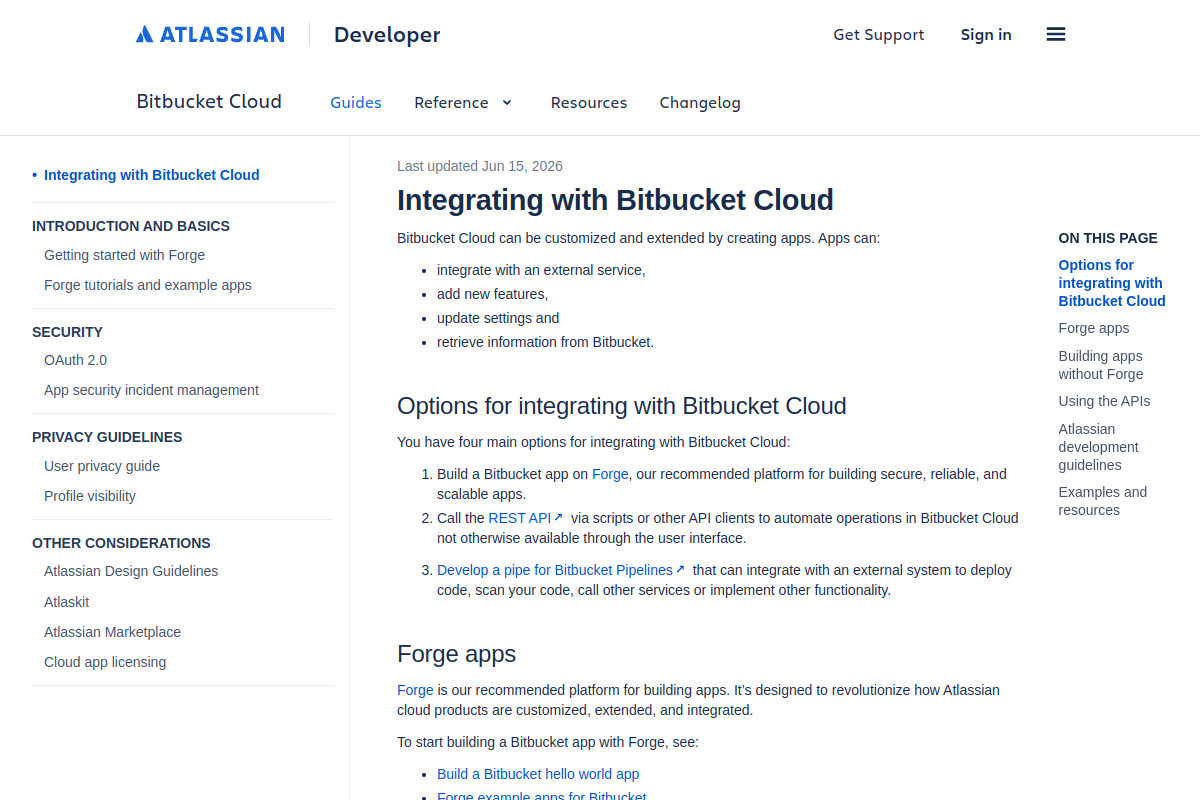Click SECURITY section heading
The width and height of the screenshot is (1200, 800).
click(x=67, y=332)
